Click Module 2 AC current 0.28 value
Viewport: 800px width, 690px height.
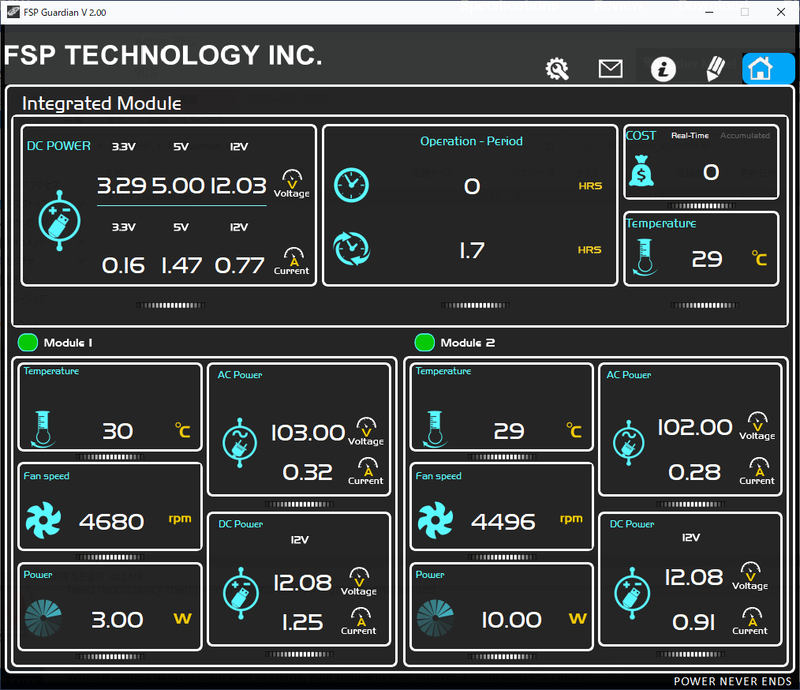click(x=694, y=472)
